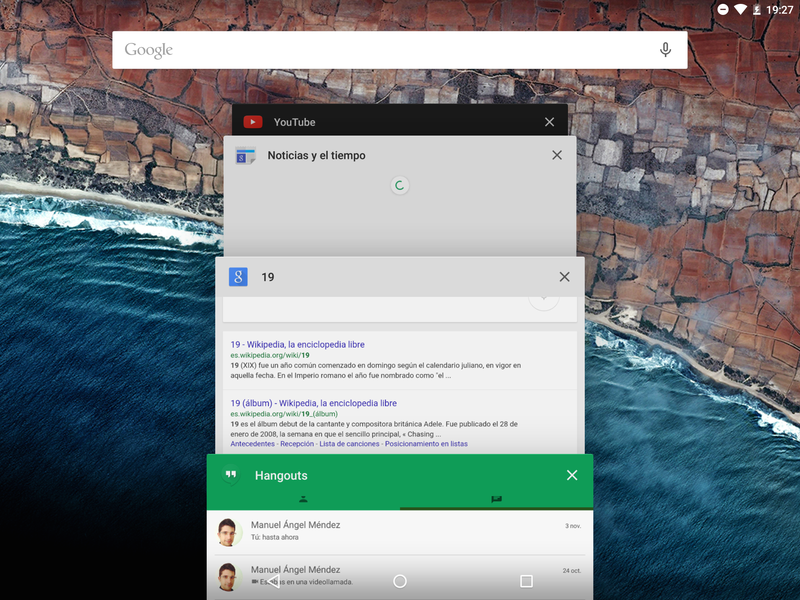The image size is (800, 600).
Task: Tap the Do Not Disturb status icon
Action: click(x=722, y=10)
